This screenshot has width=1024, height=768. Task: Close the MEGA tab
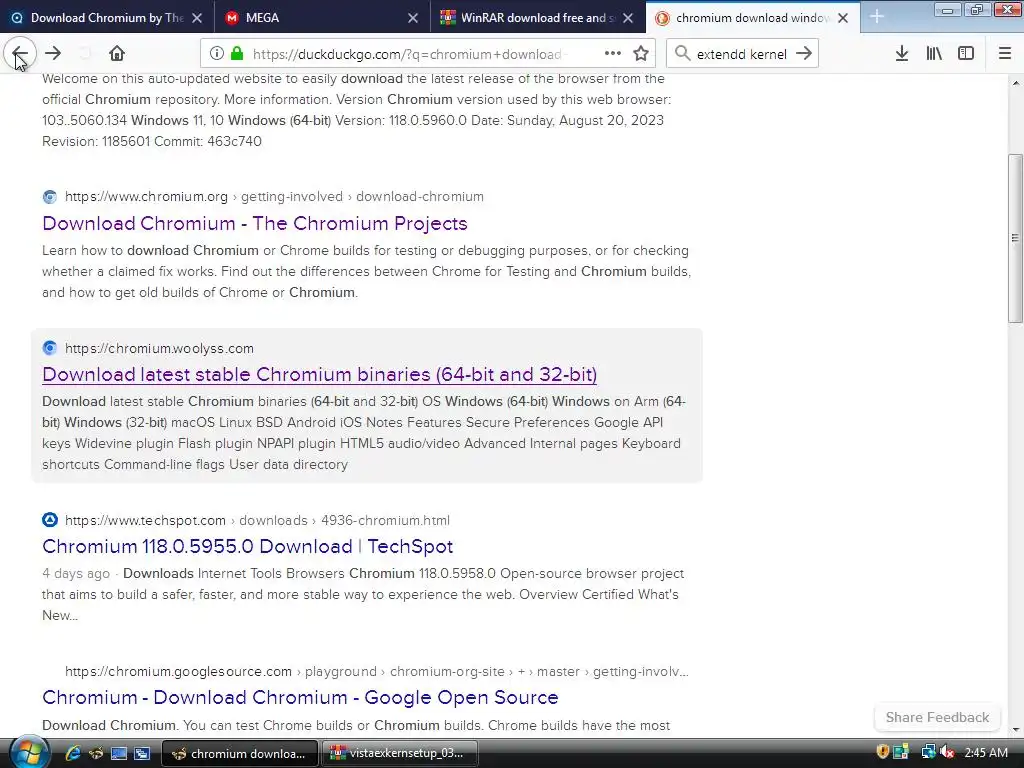[x=413, y=18]
